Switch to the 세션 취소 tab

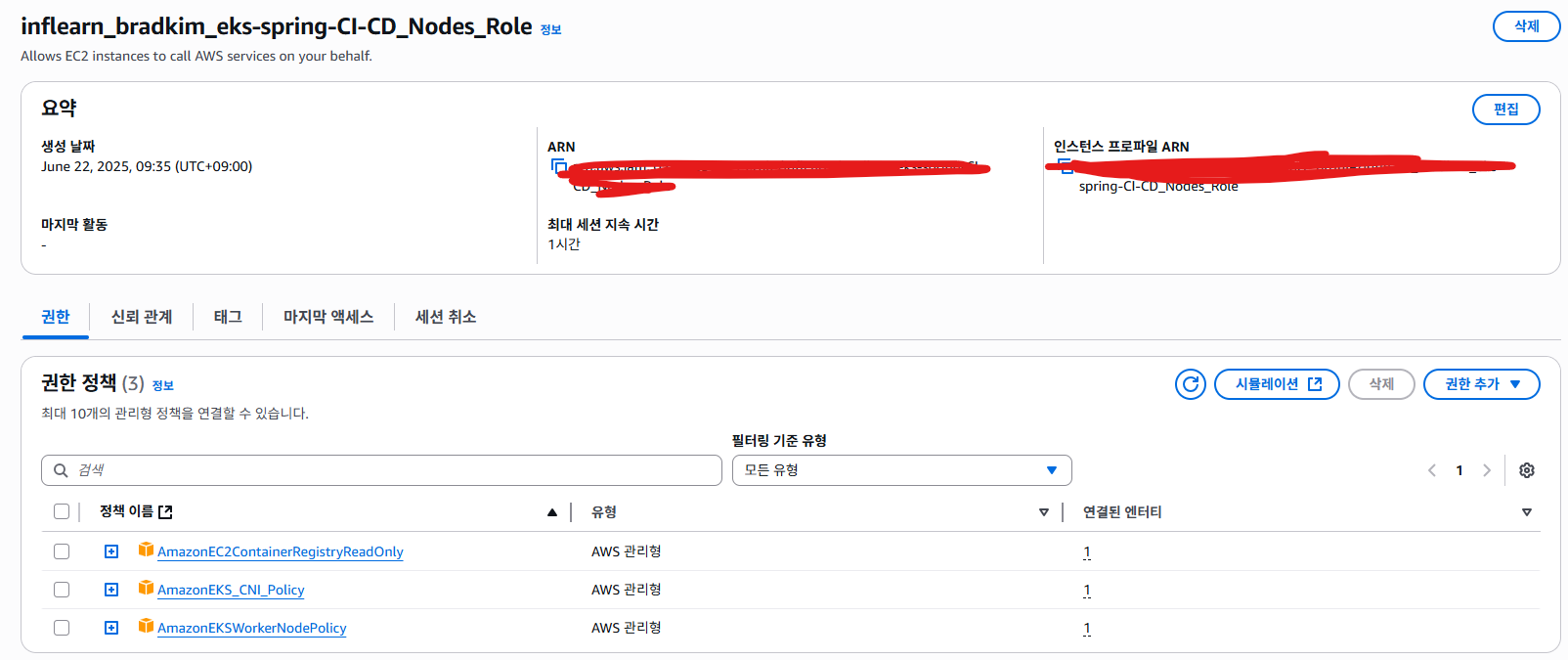446,317
